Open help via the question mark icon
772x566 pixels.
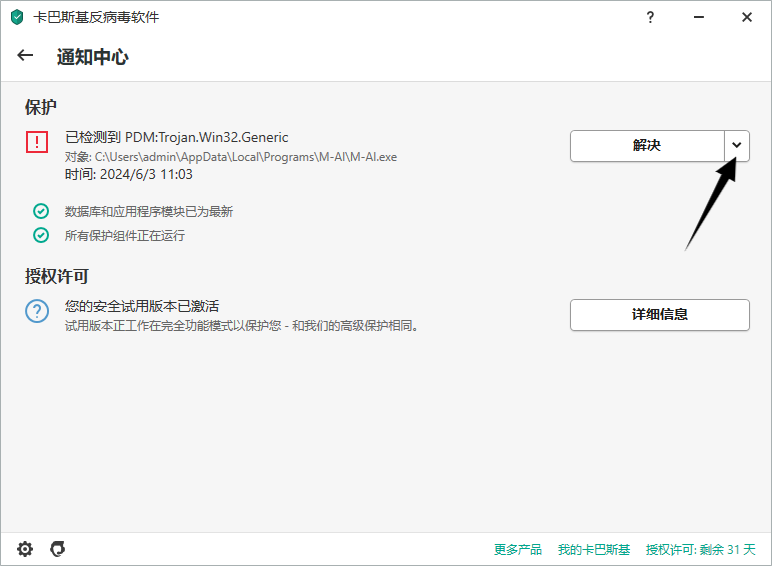(x=650, y=17)
